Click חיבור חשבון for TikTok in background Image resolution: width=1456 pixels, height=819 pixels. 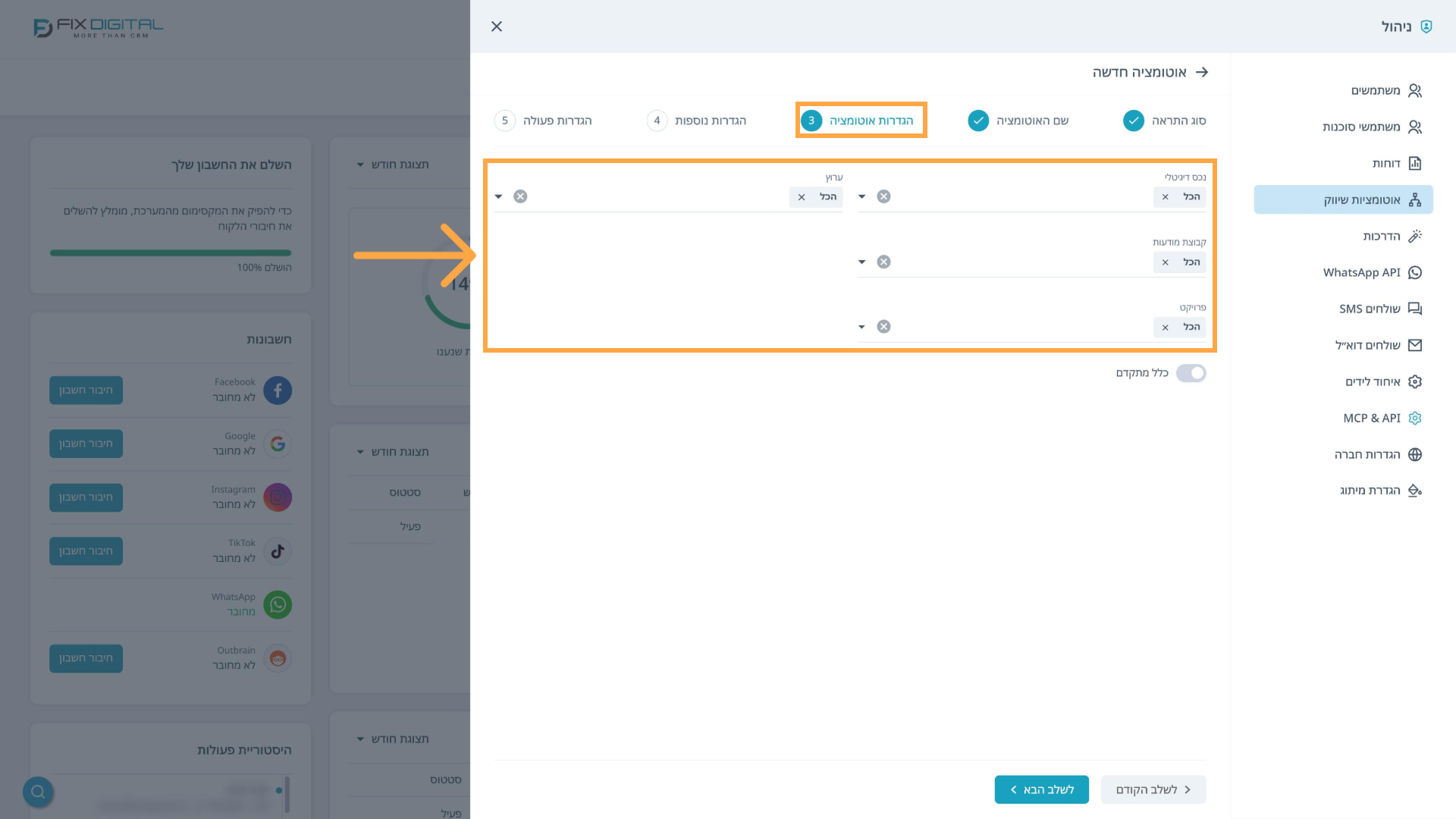(x=86, y=551)
